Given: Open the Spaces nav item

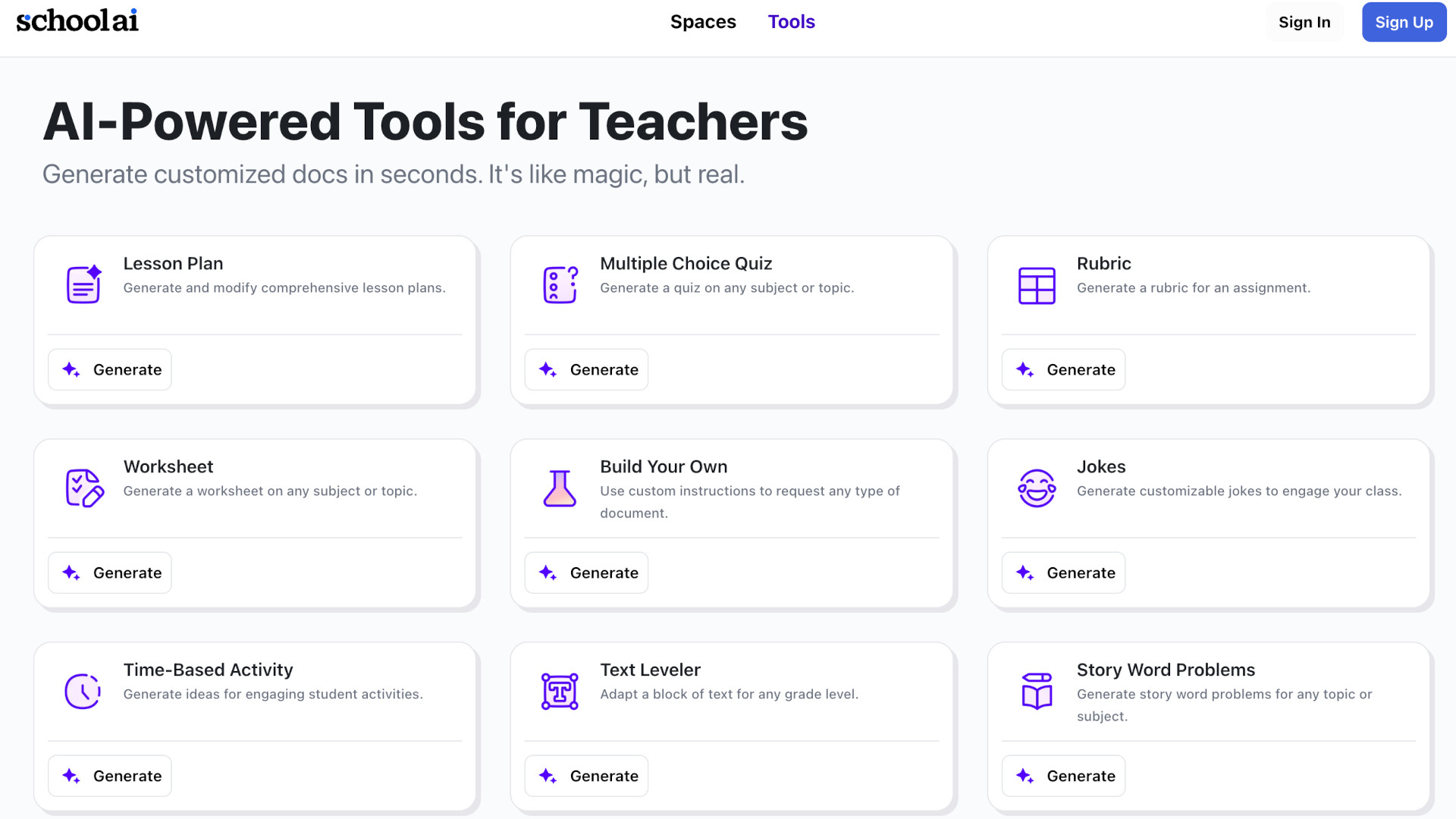Looking at the screenshot, I should click(x=703, y=22).
